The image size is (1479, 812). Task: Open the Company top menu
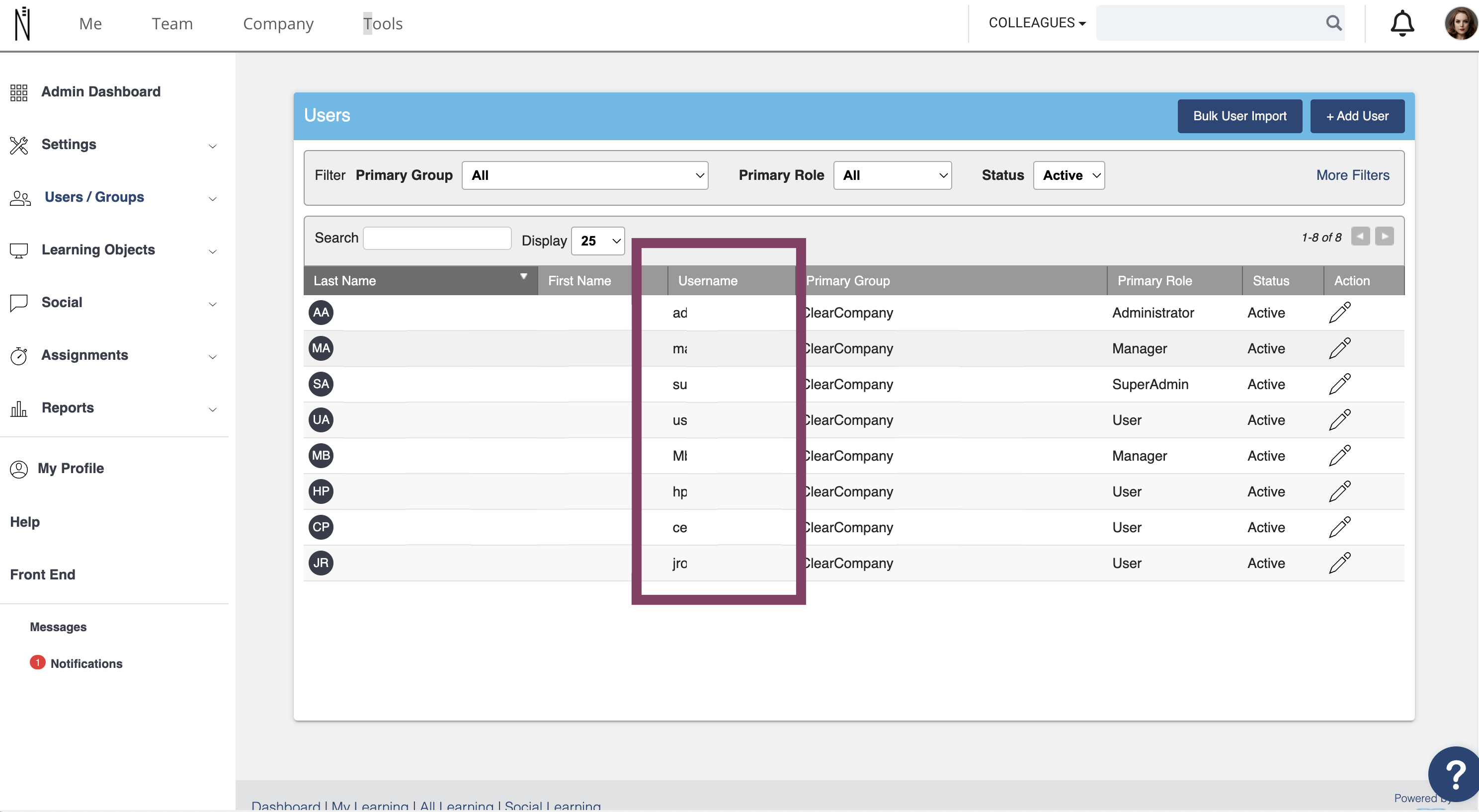pyautogui.click(x=278, y=23)
